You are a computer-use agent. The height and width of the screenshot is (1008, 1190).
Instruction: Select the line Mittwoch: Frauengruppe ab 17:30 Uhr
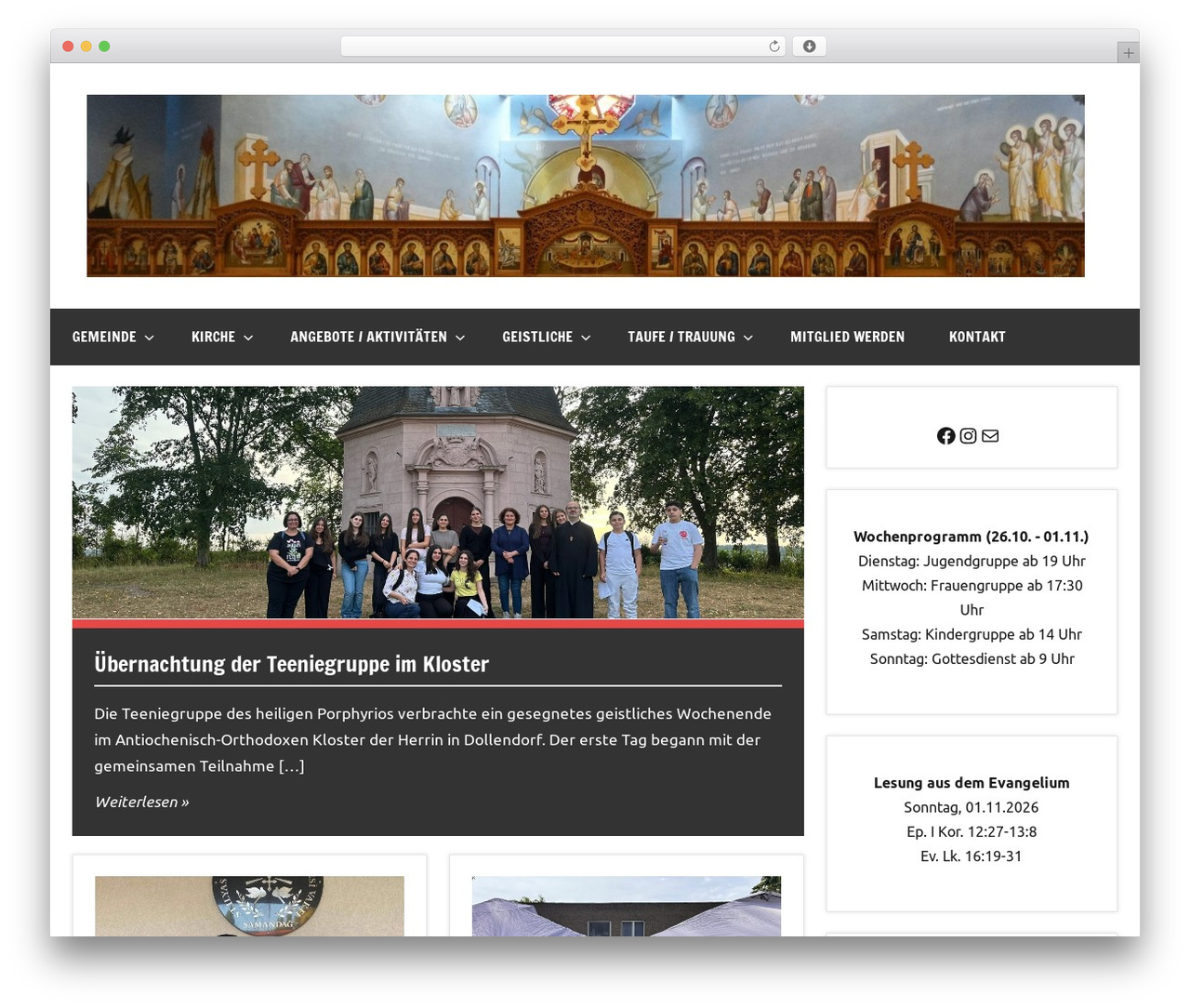click(x=972, y=598)
